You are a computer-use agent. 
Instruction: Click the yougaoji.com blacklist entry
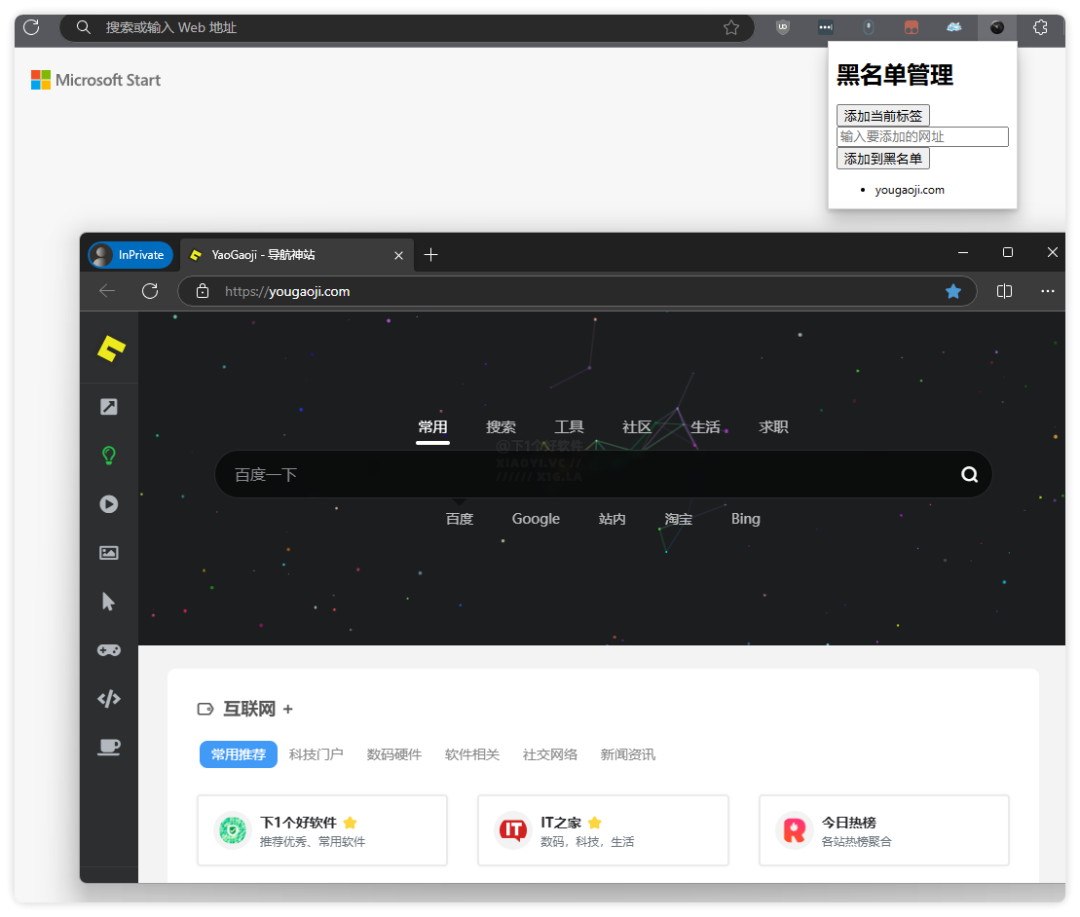click(x=909, y=189)
